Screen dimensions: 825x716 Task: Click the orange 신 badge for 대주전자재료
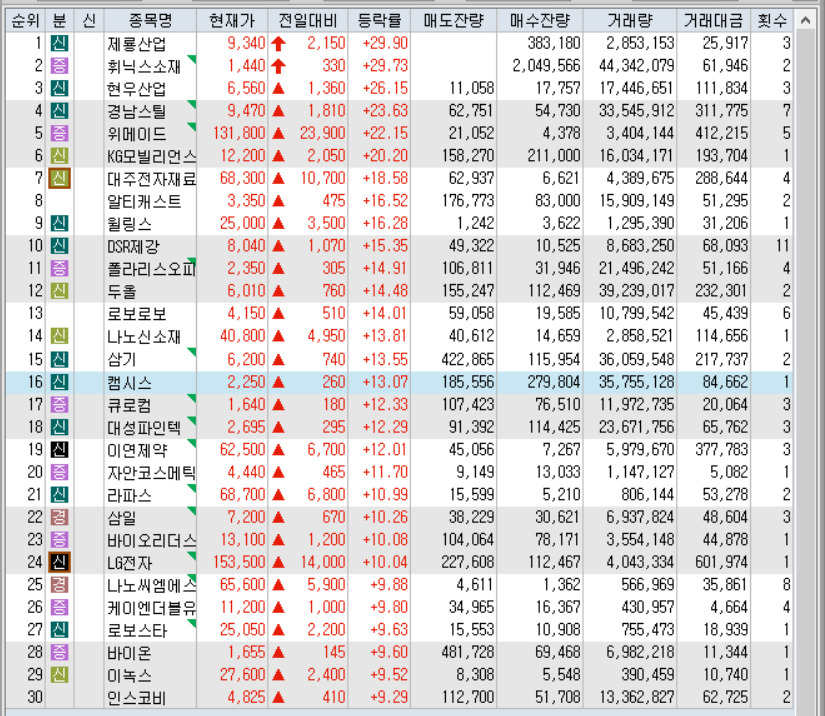[x=59, y=178]
